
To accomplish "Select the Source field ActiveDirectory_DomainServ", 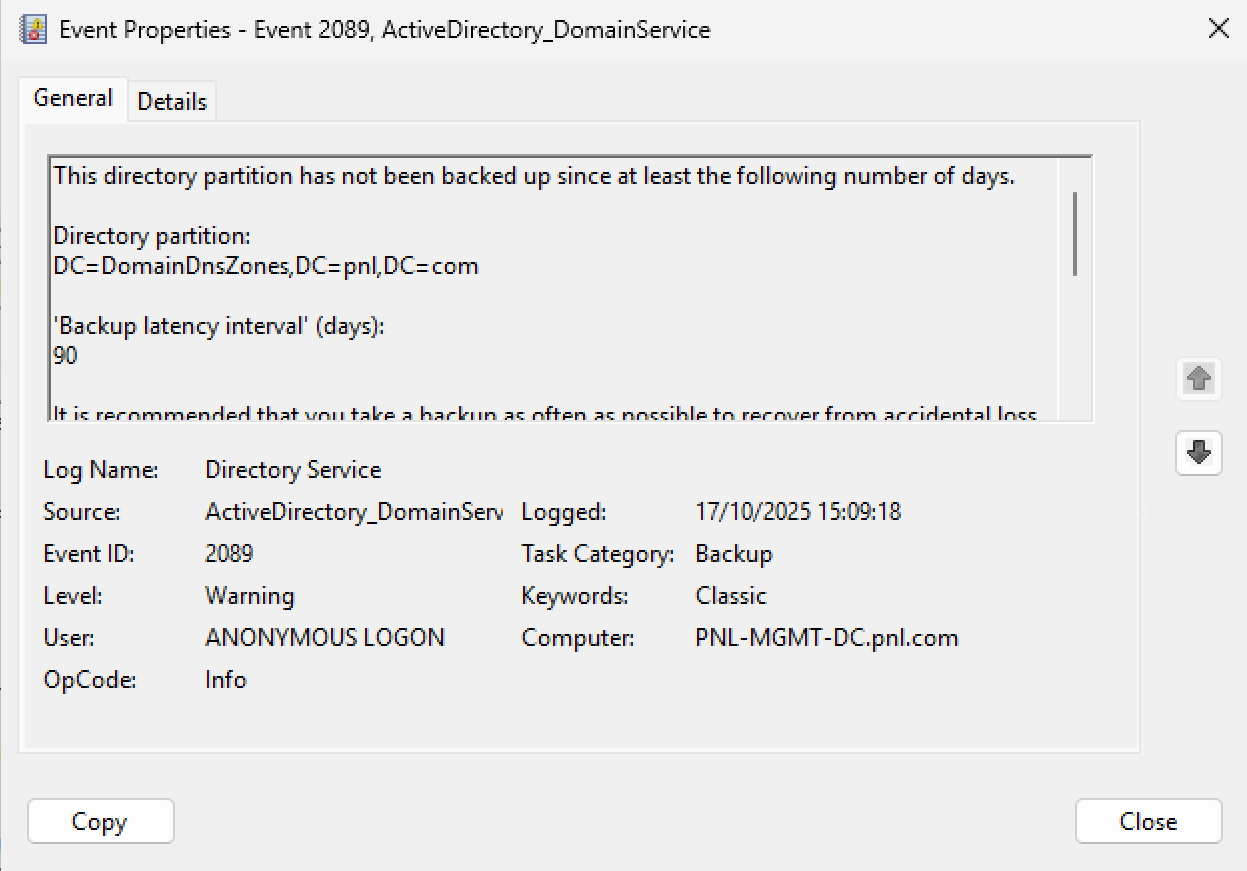I will [x=353, y=512].
